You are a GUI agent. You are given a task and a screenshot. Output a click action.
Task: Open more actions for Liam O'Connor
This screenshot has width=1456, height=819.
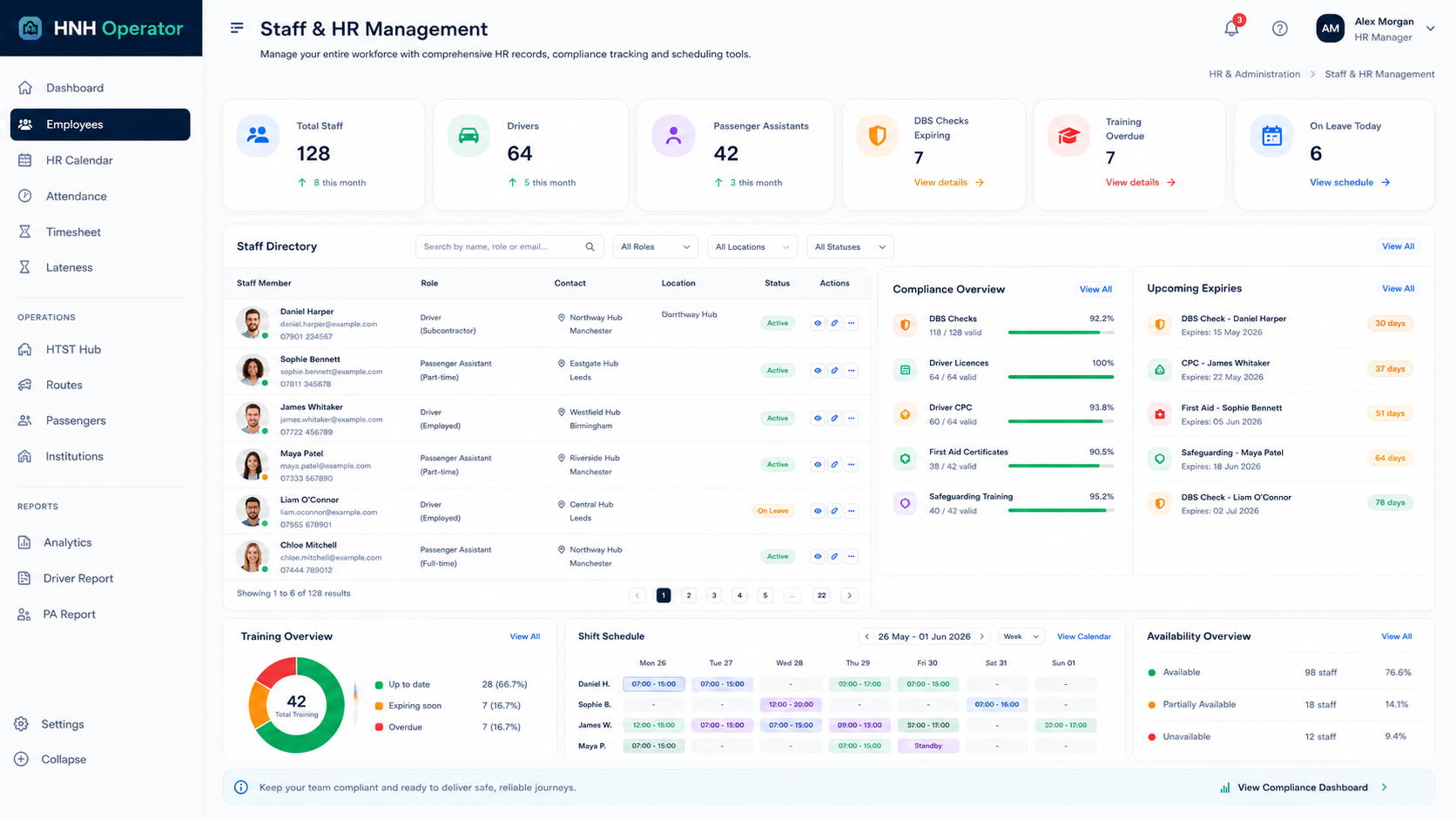(x=852, y=511)
